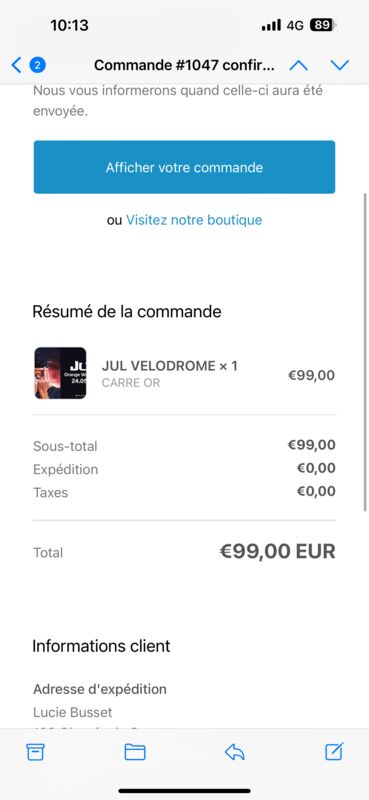Open the move-to-folder icon
This screenshot has height=800, width=369.
(135, 752)
